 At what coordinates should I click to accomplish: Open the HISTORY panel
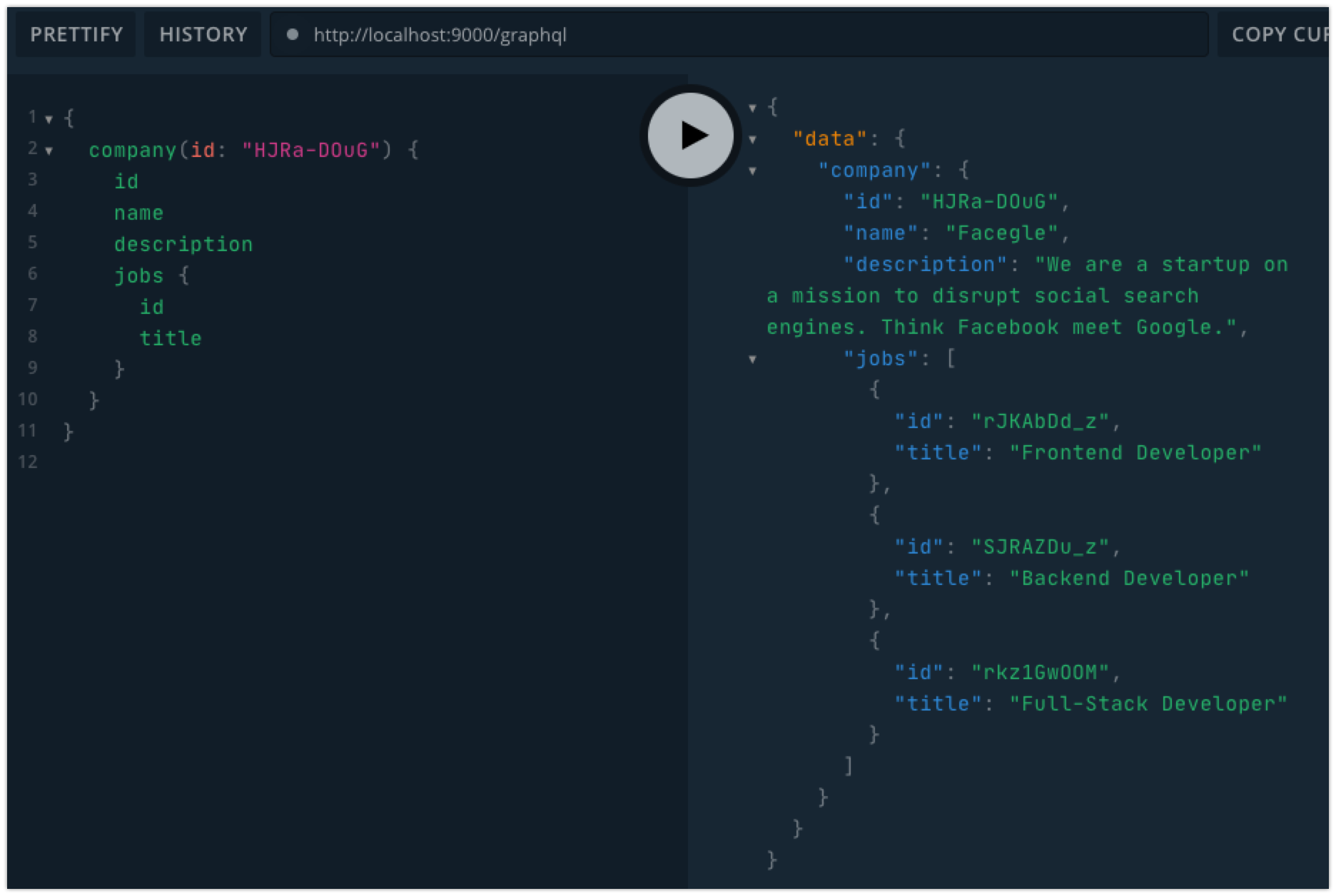[x=203, y=34]
